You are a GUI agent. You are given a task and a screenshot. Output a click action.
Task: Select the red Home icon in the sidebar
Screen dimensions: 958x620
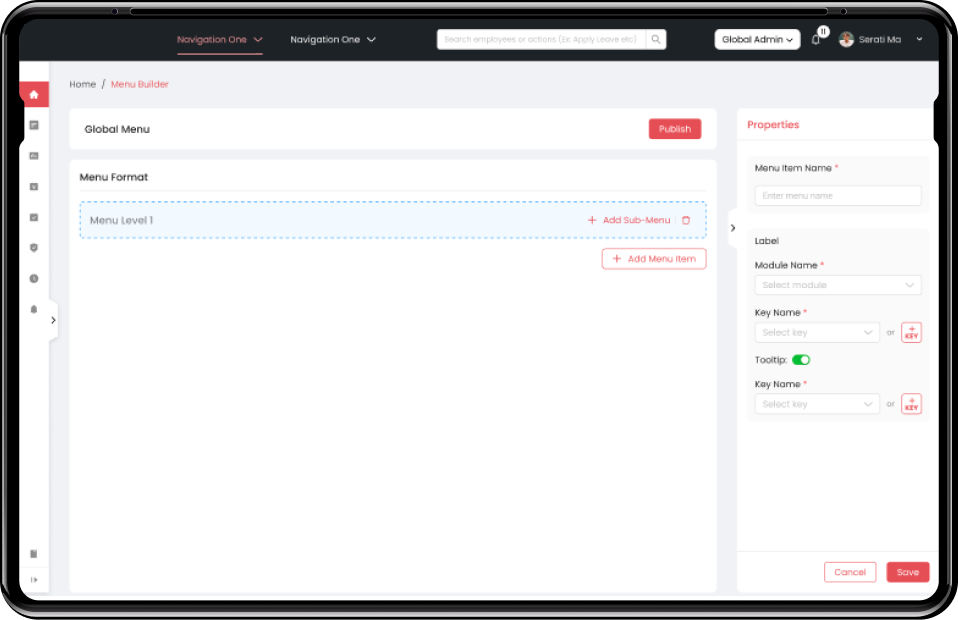tap(33, 94)
